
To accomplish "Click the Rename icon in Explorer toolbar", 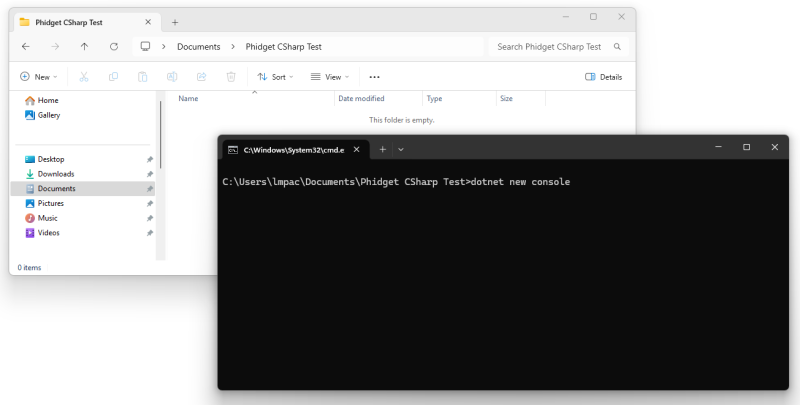I will pos(172,77).
